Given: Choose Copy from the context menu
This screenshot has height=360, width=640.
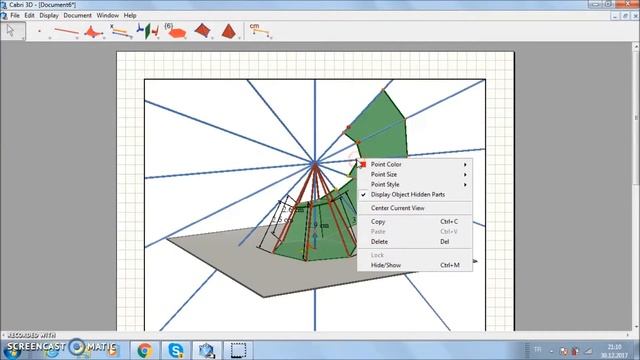Looking at the screenshot, I should 415,222.
